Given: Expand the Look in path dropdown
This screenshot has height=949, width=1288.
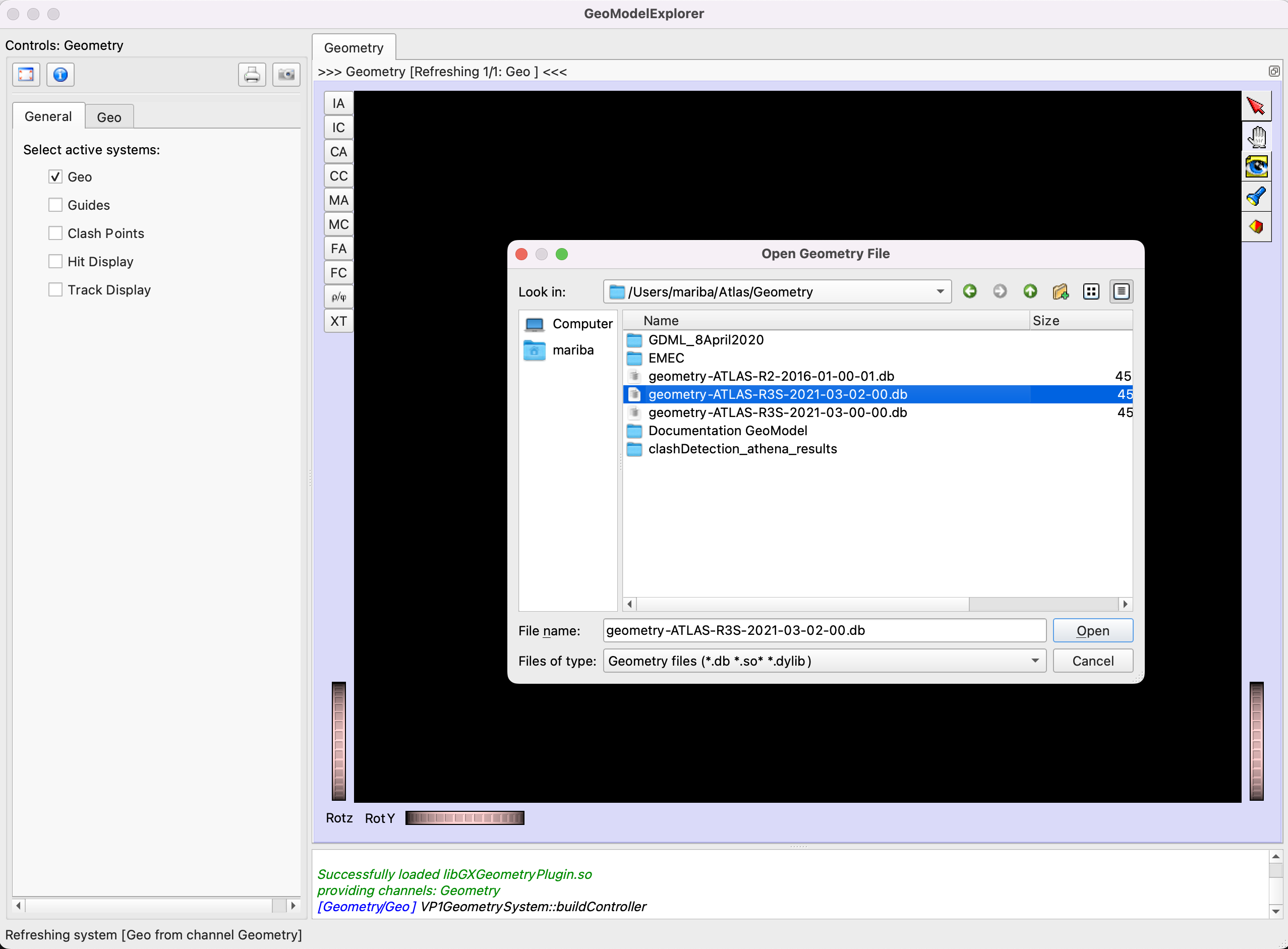Looking at the screenshot, I should point(777,291).
